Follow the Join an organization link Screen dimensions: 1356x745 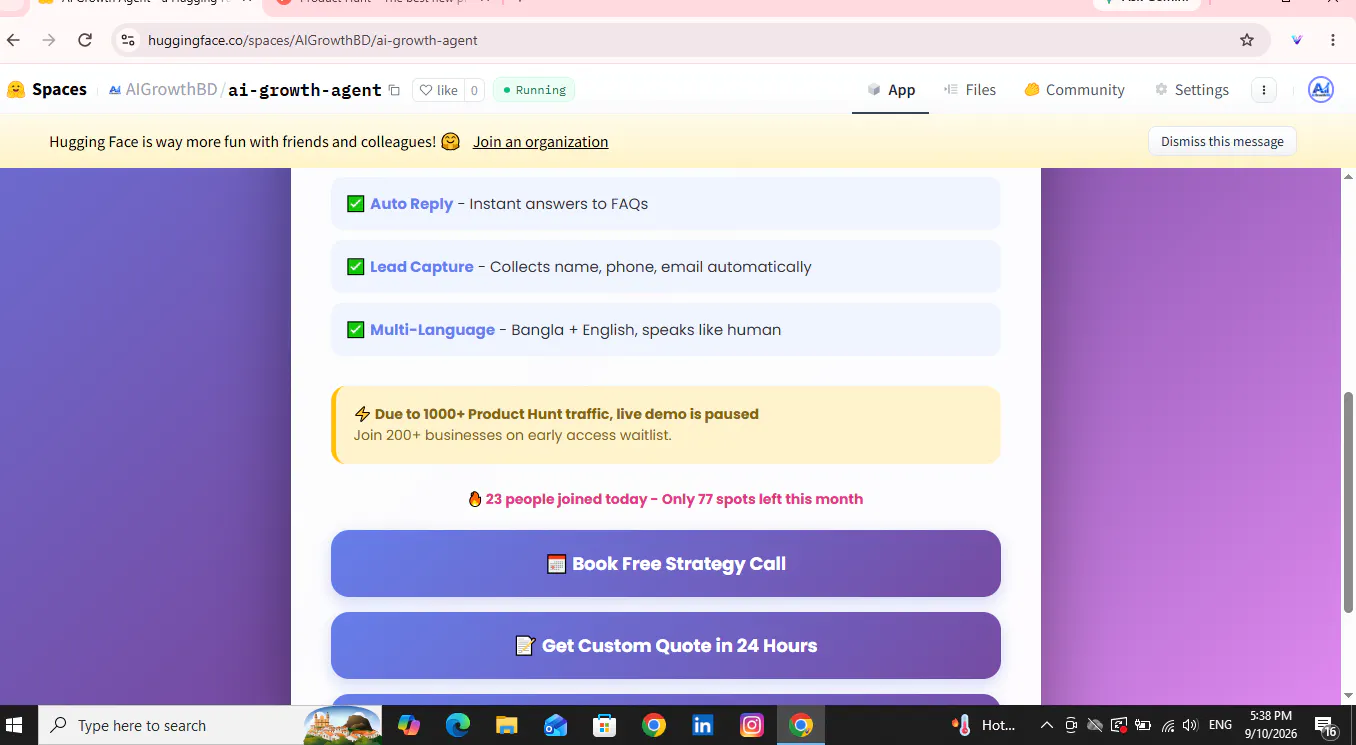click(540, 142)
